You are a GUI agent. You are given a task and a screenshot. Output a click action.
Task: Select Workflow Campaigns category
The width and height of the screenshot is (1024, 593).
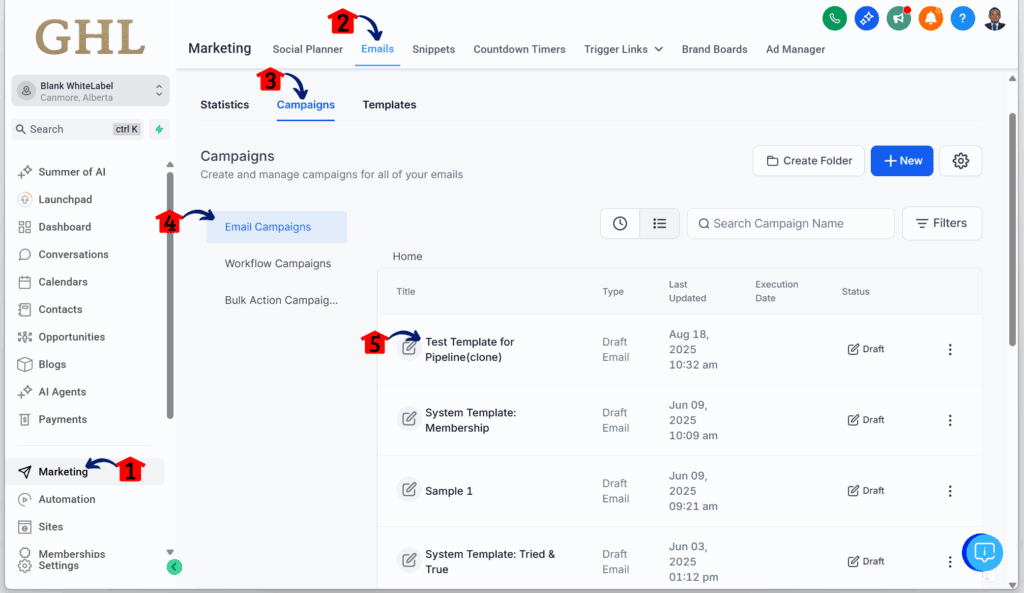(x=278, y=263)
